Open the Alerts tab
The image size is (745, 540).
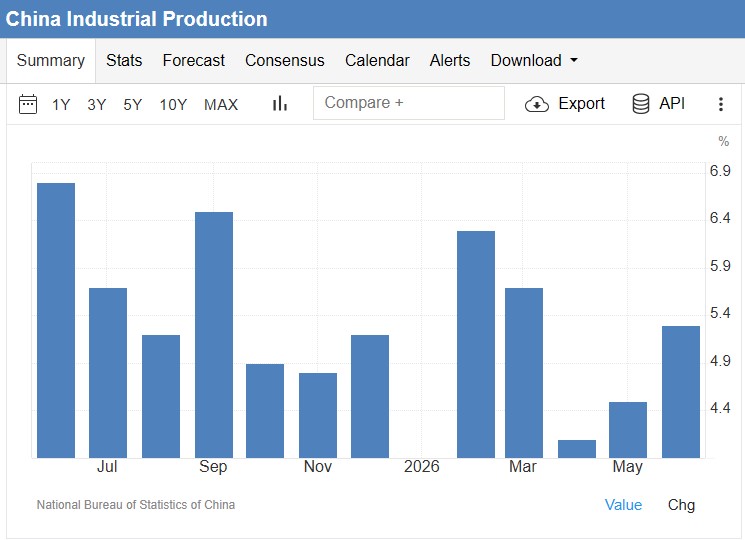click(450, 60)
